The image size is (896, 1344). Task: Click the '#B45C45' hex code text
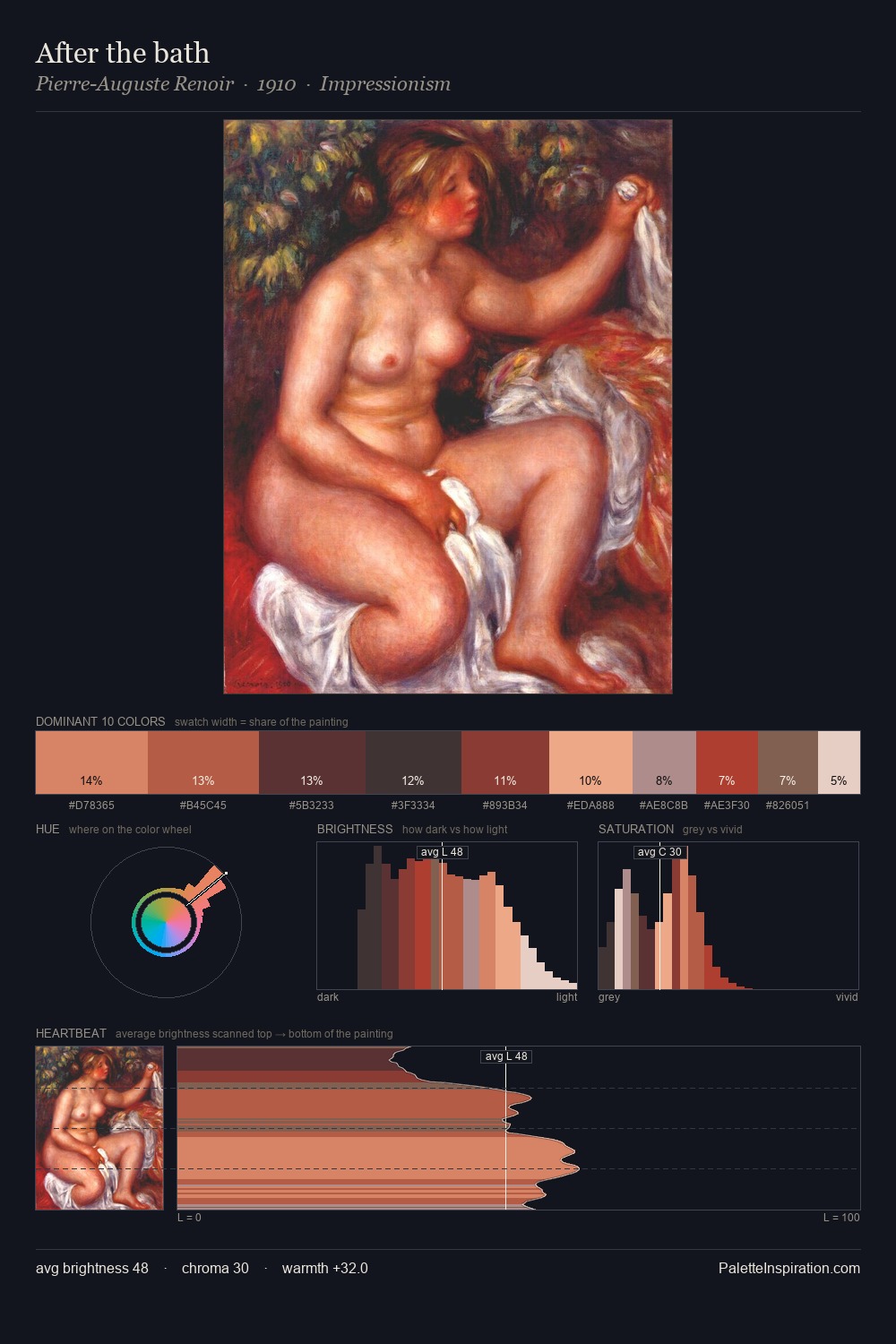pyautogui.click(x=203, y=806)
